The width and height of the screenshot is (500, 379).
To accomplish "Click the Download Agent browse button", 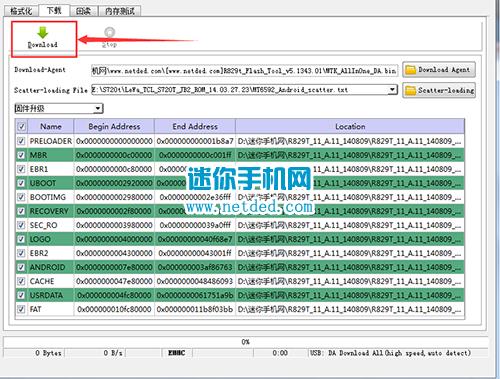I will coord(439,70).
